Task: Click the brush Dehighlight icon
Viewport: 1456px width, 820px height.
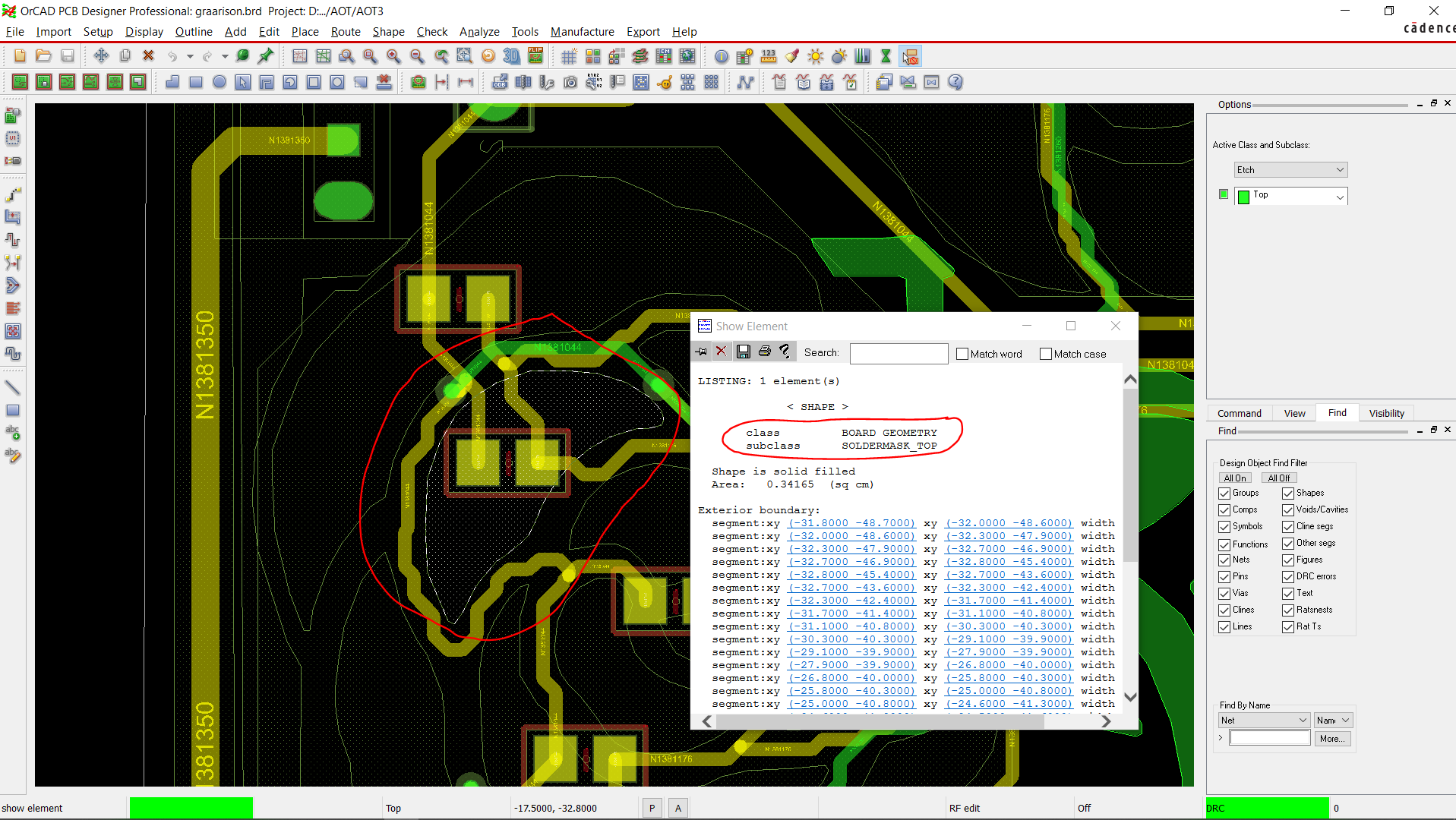Action: (x=792, y=56)
